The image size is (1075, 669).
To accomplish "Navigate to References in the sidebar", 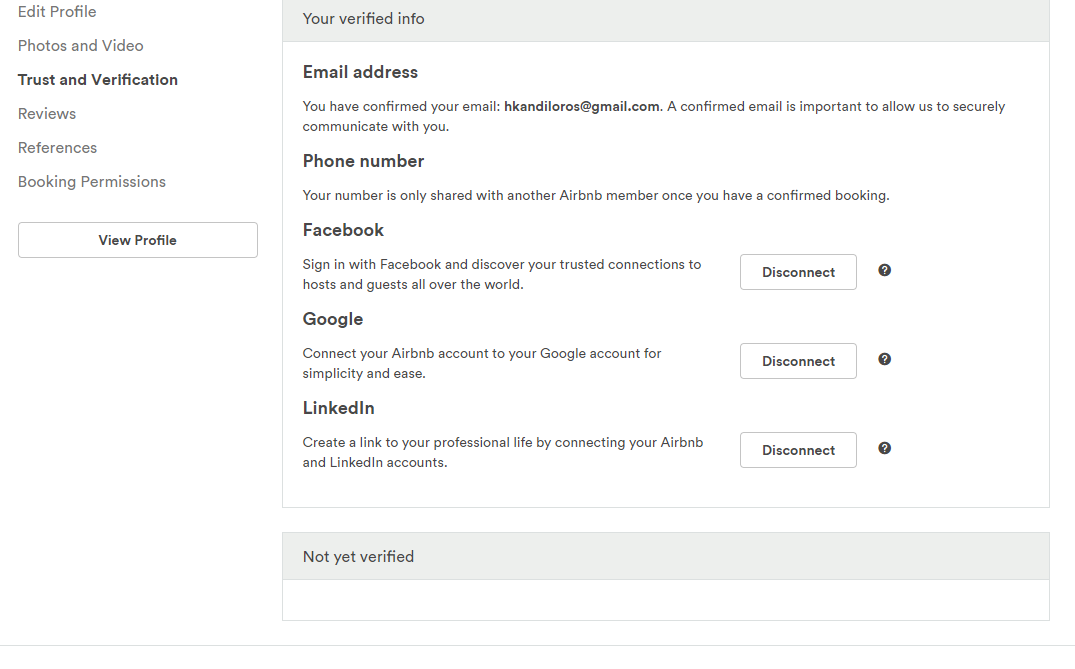I will point(58,148).
